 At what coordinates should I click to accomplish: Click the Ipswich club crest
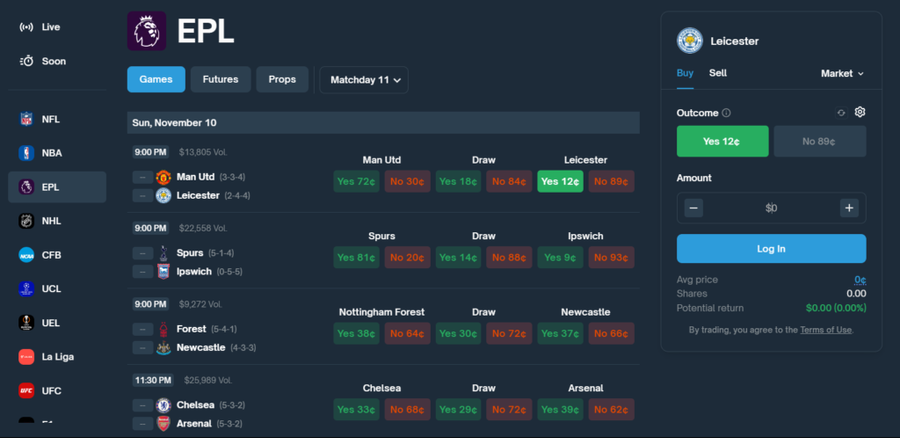[164, 271]
